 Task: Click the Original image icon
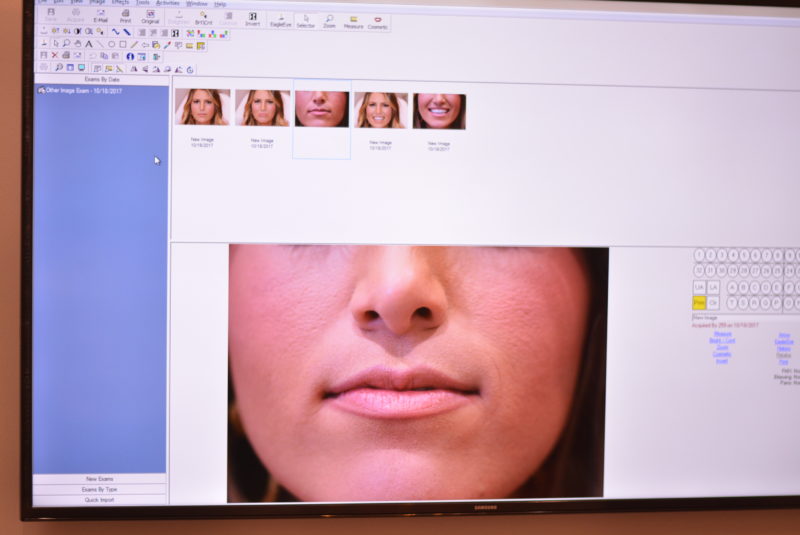coord(150,16)
